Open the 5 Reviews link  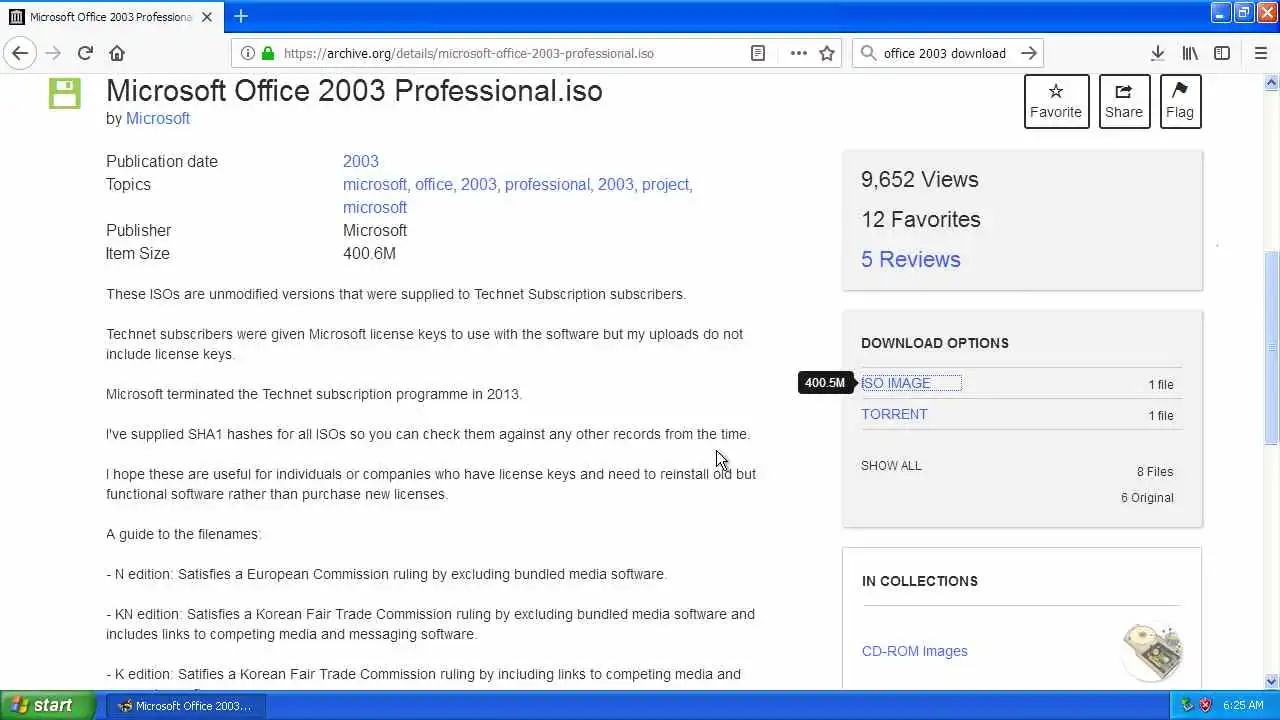point(911,259)
